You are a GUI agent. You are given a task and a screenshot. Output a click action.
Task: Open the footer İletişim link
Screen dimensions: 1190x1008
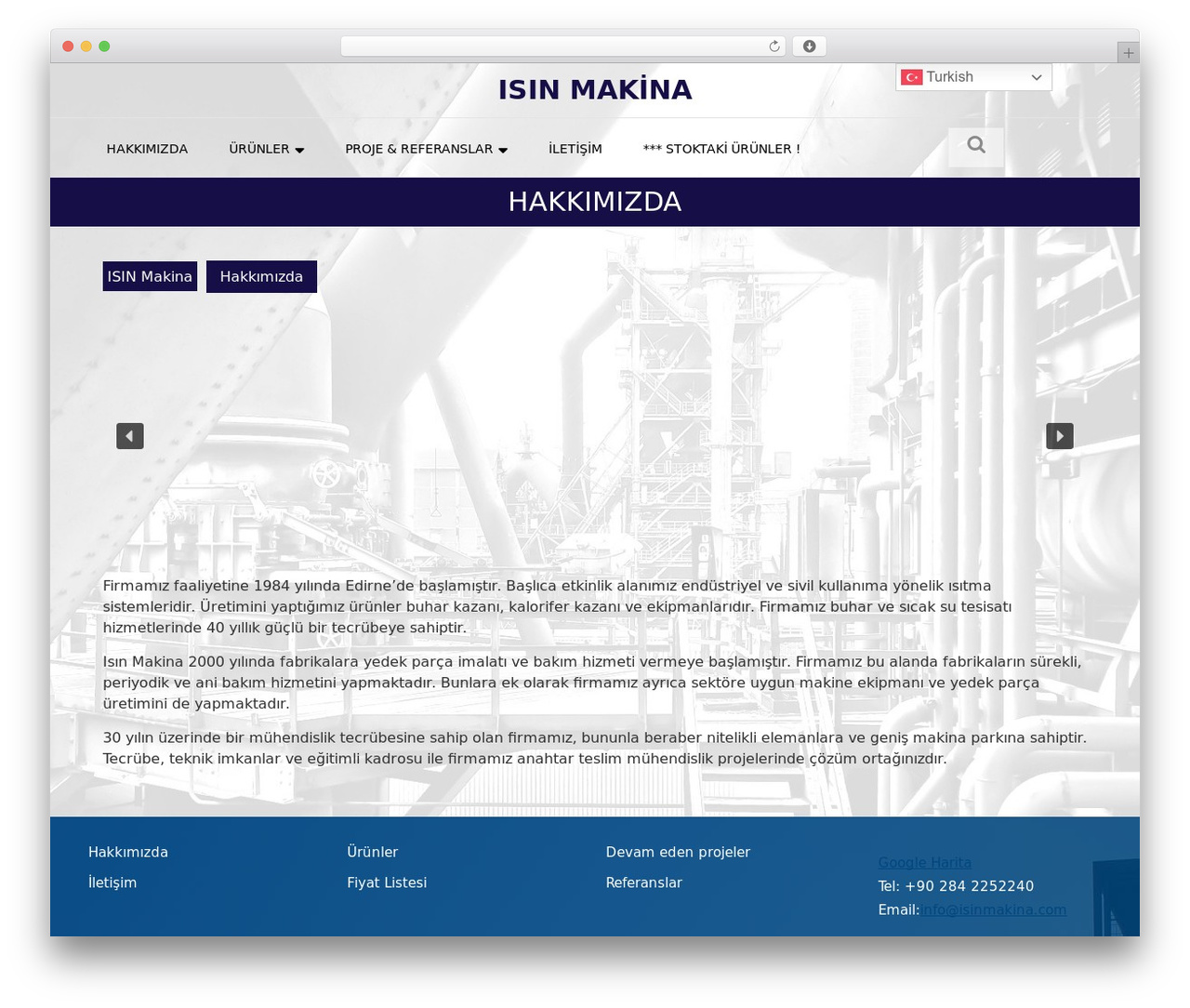tap(112, 882)
